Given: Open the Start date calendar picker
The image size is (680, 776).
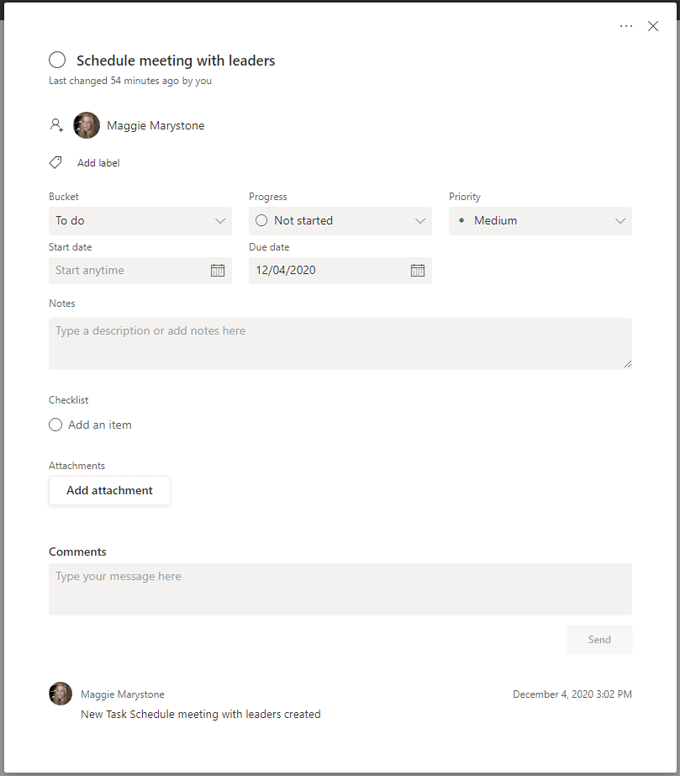Looking at the screenshot, I should [x=218, y=270].
